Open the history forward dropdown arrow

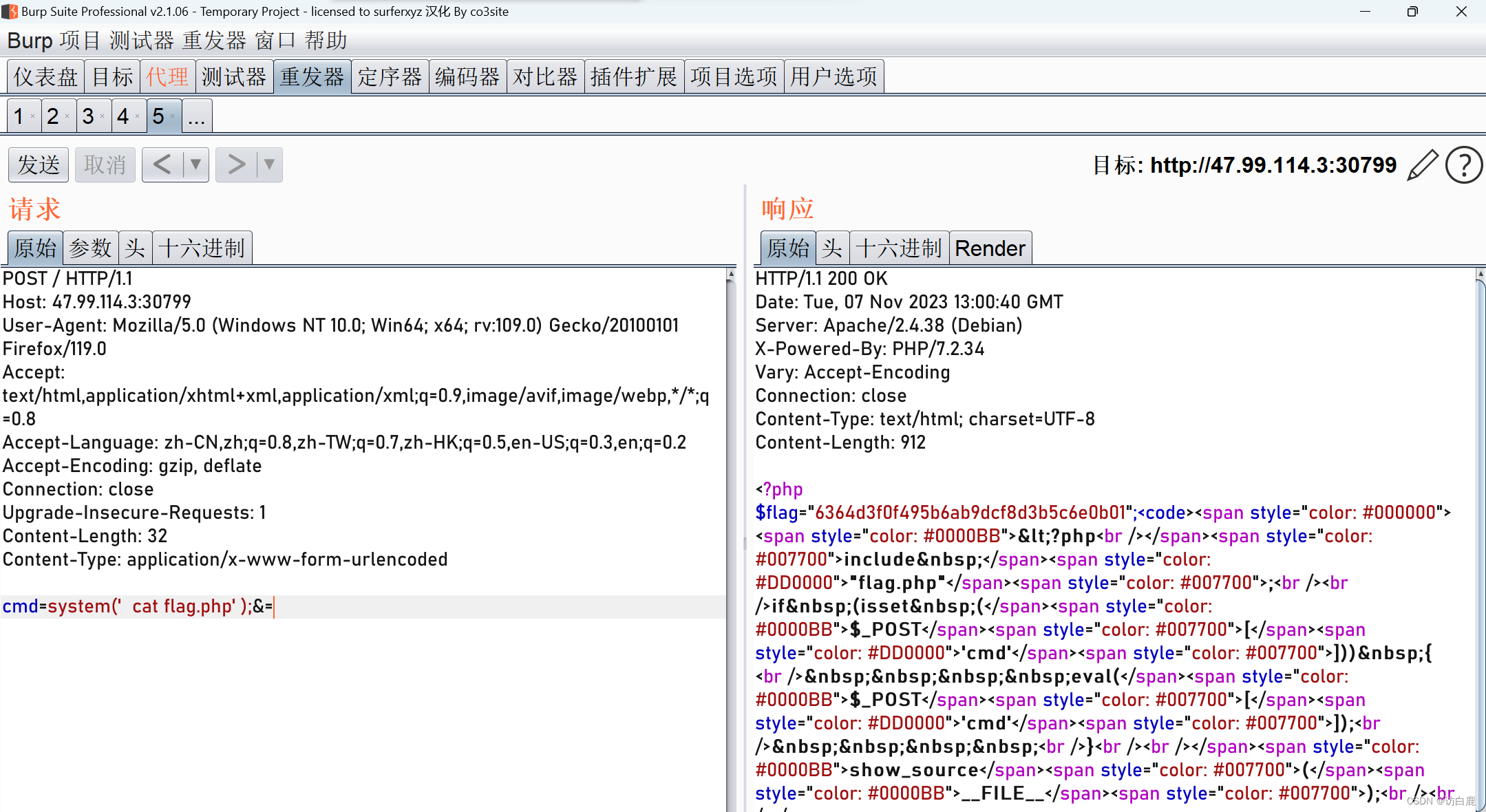pos(270,164)
